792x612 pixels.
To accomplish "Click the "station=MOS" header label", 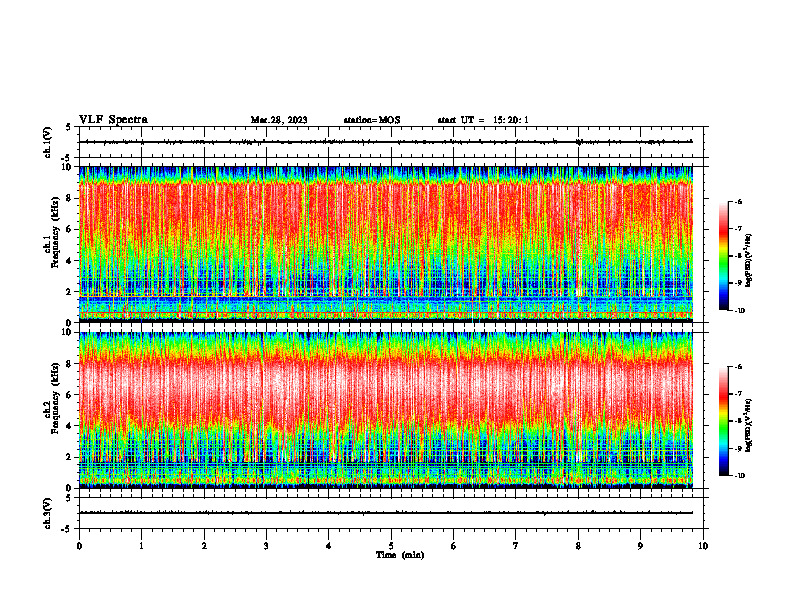I will pyautogui.click(x=372, y=120).
